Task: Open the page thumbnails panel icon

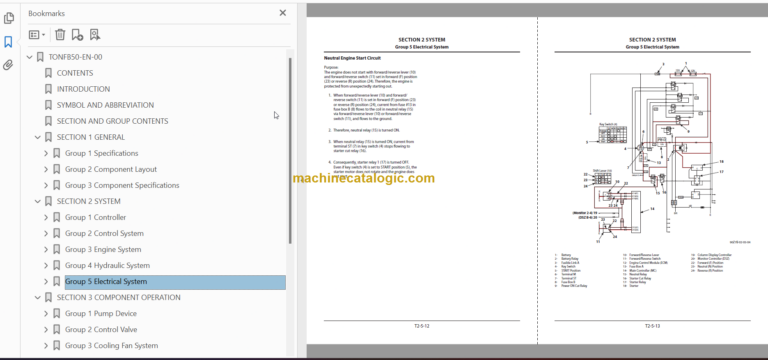Action: [x=8, y=19]
